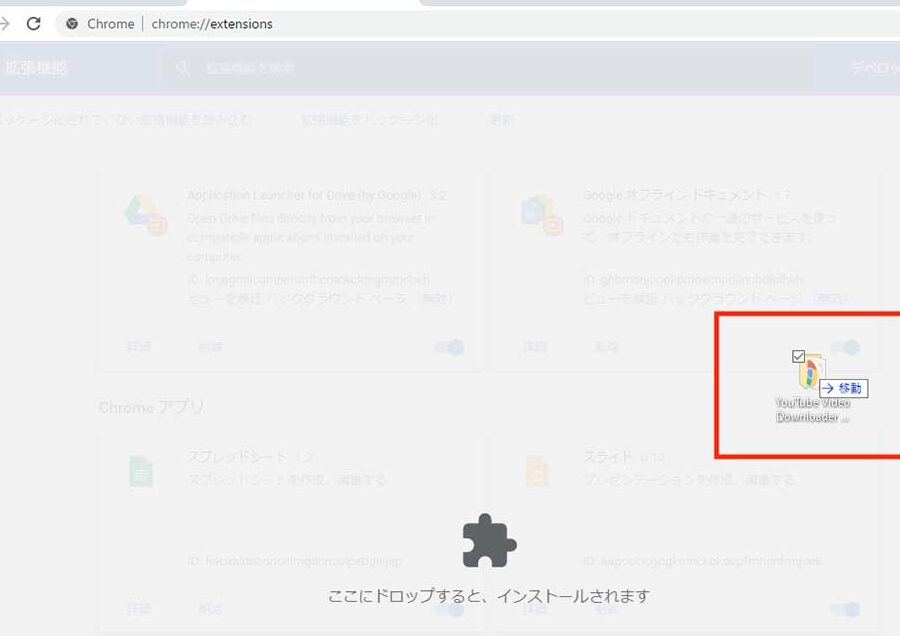
Task: Click 削除 on Google オフライン ドキュメント
Action: (606, 347)
